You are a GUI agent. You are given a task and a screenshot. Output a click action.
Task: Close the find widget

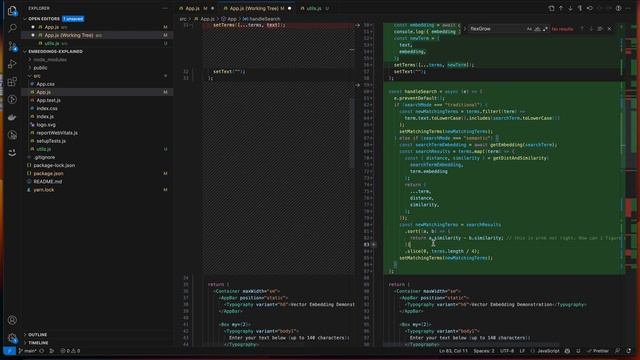pos(609,29)
